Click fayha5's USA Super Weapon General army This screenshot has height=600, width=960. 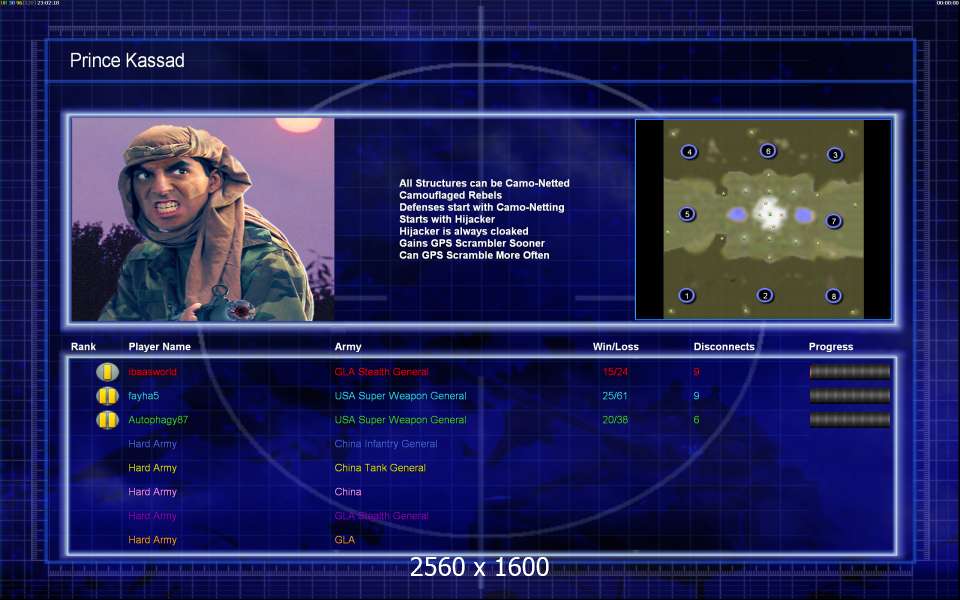coord(400,396)
